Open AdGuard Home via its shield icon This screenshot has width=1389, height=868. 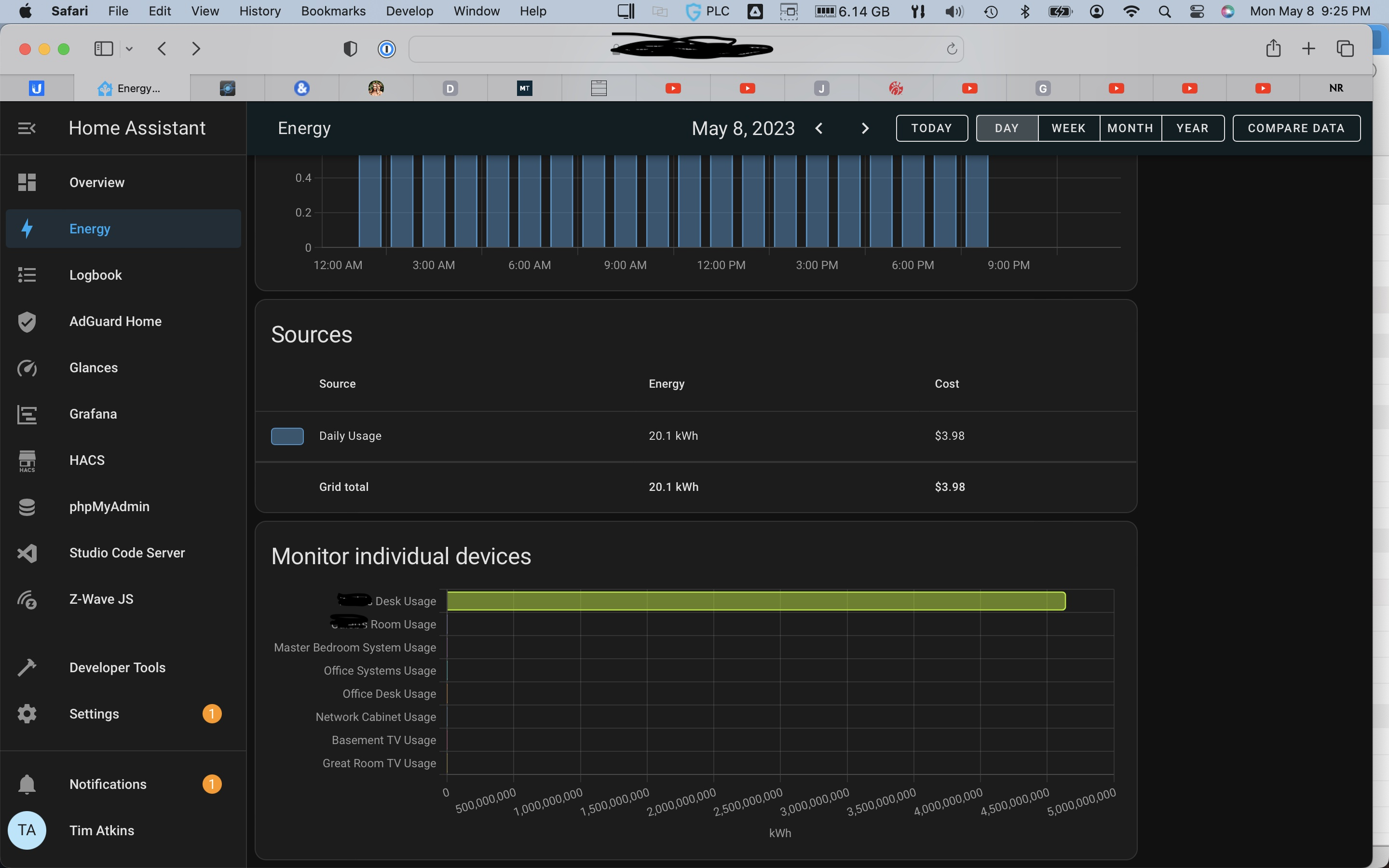click(27, 322)
